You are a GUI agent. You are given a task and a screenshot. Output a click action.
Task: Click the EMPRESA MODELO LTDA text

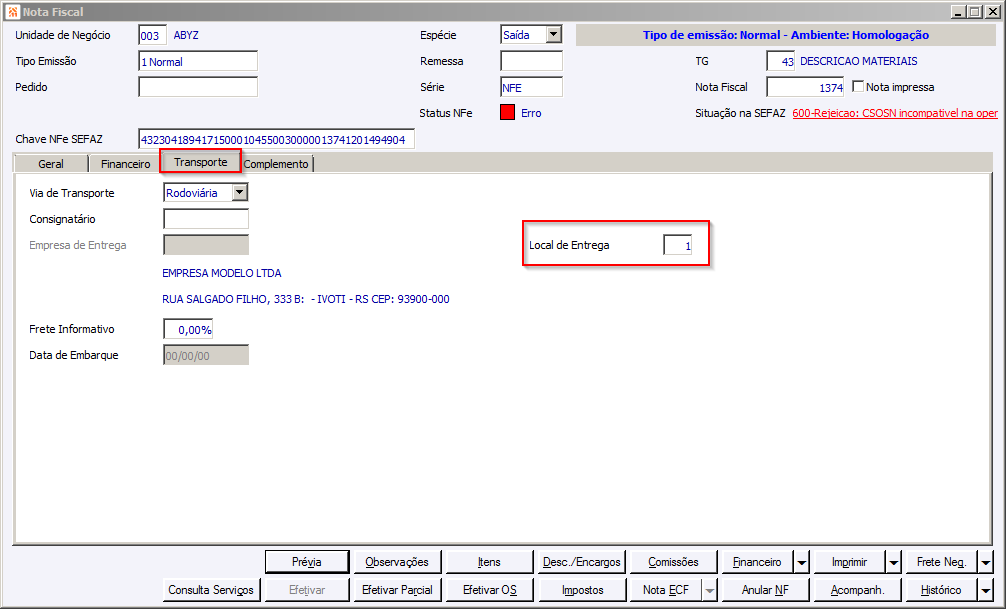click(221, 273)
